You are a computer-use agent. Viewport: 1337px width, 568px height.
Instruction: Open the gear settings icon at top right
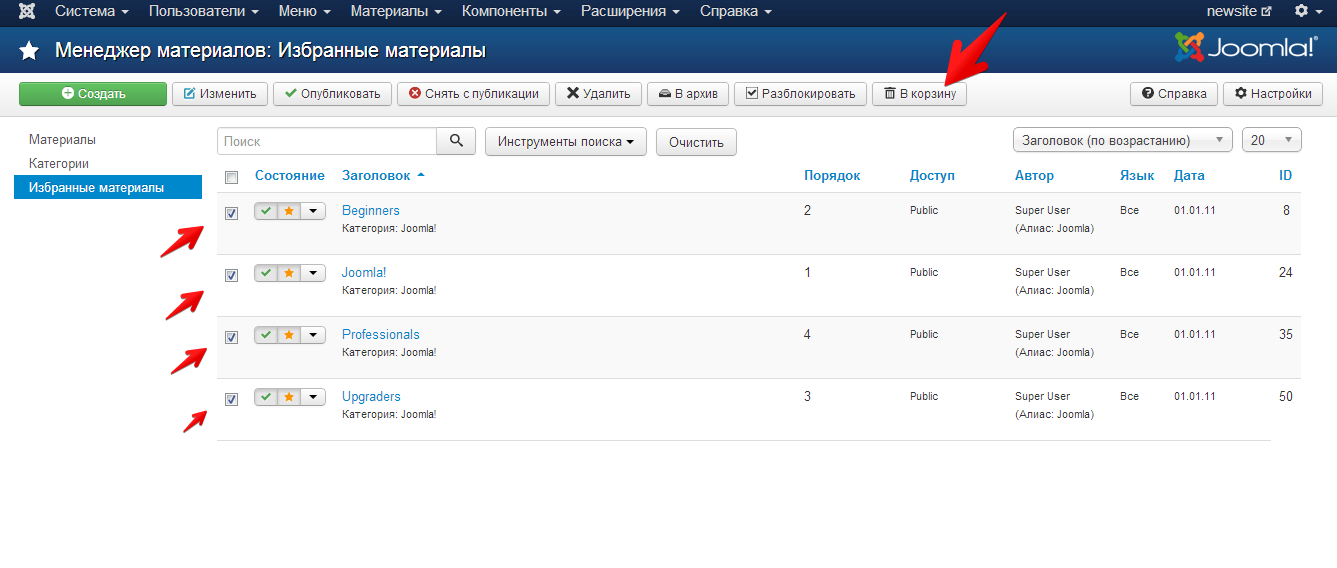[1307, 12]
